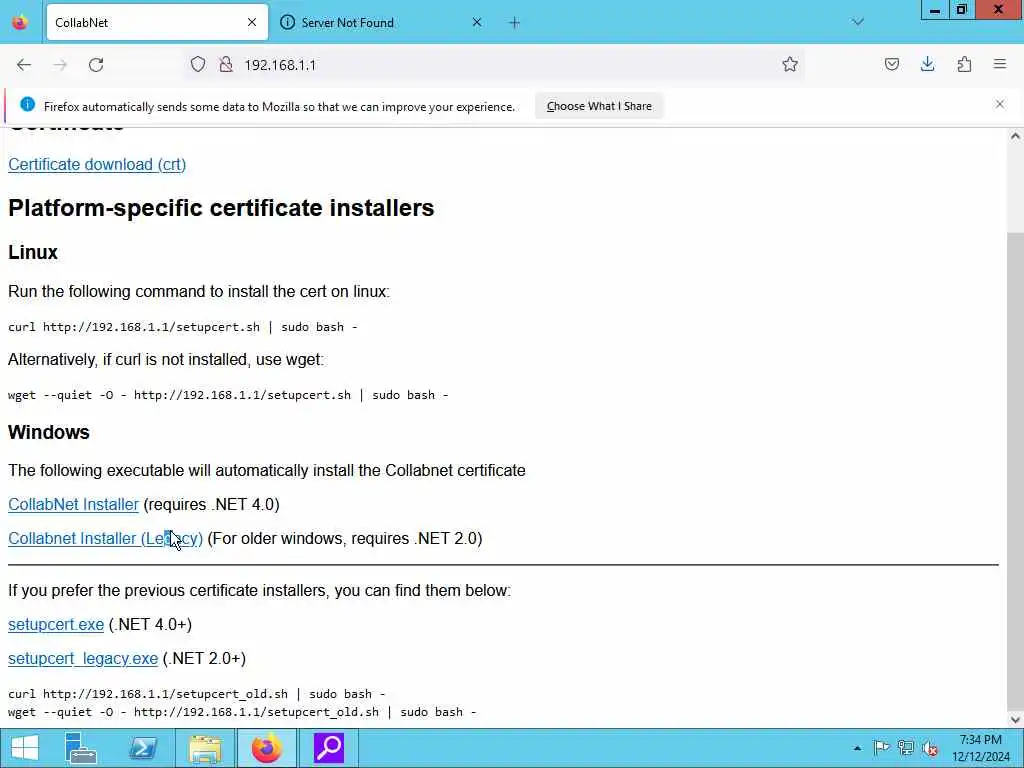Click the Platform-specific certificate installers heading

(x=221, y=208)
